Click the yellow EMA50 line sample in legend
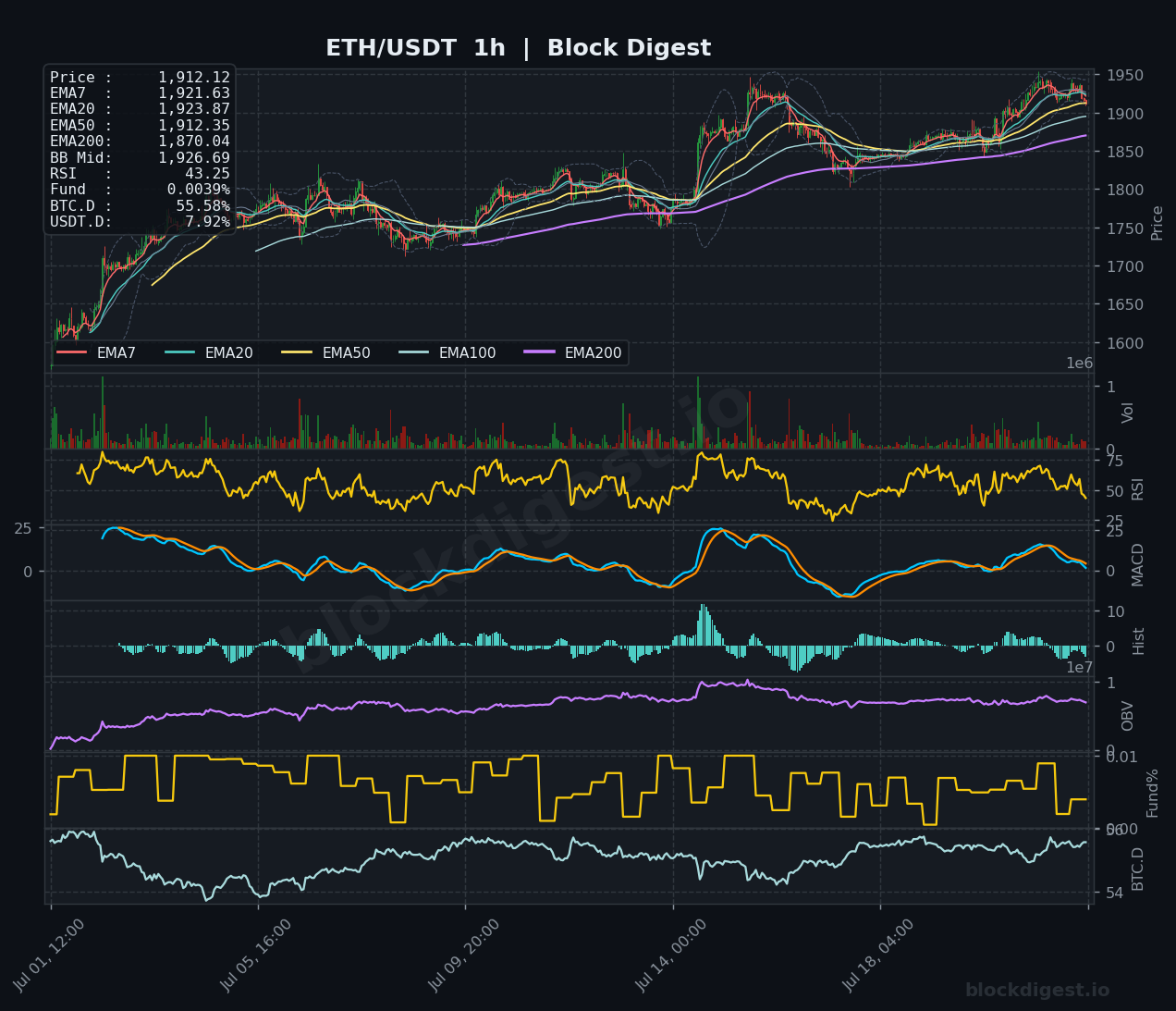 tap(297, 352)
